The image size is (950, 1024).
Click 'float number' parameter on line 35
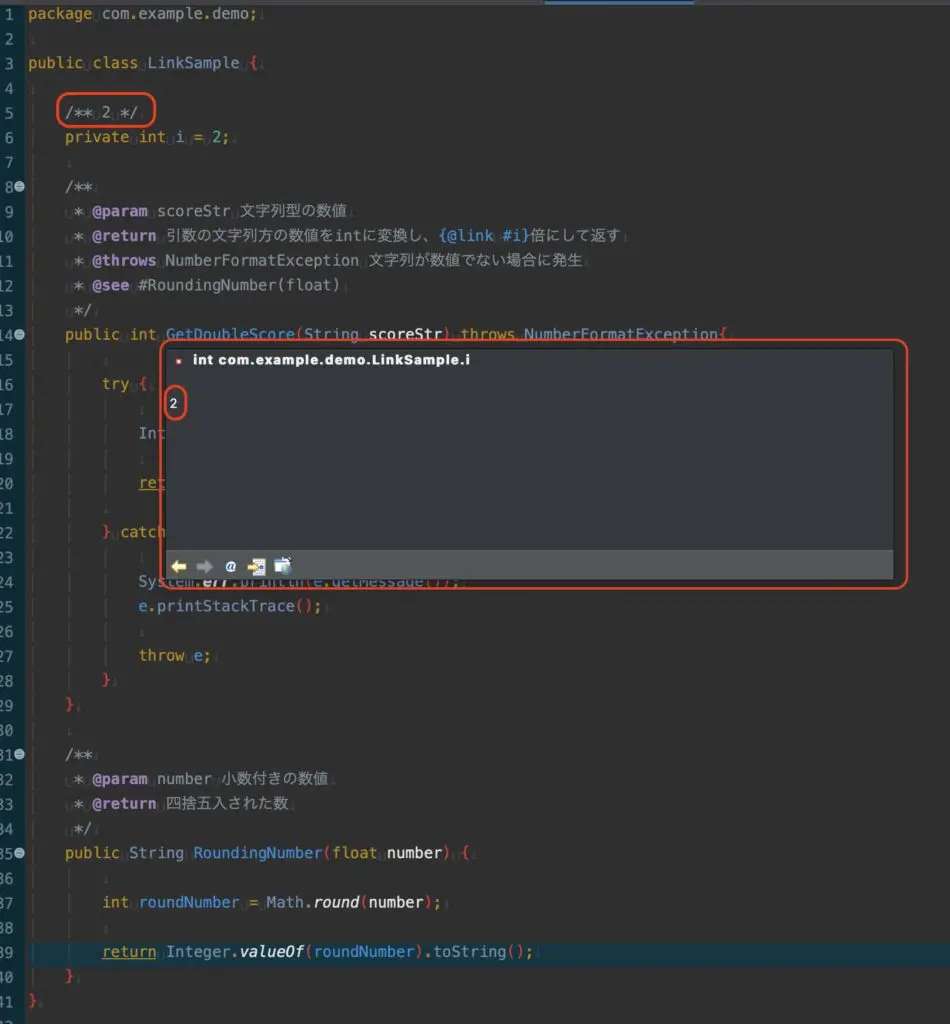(x=387, y=853)
